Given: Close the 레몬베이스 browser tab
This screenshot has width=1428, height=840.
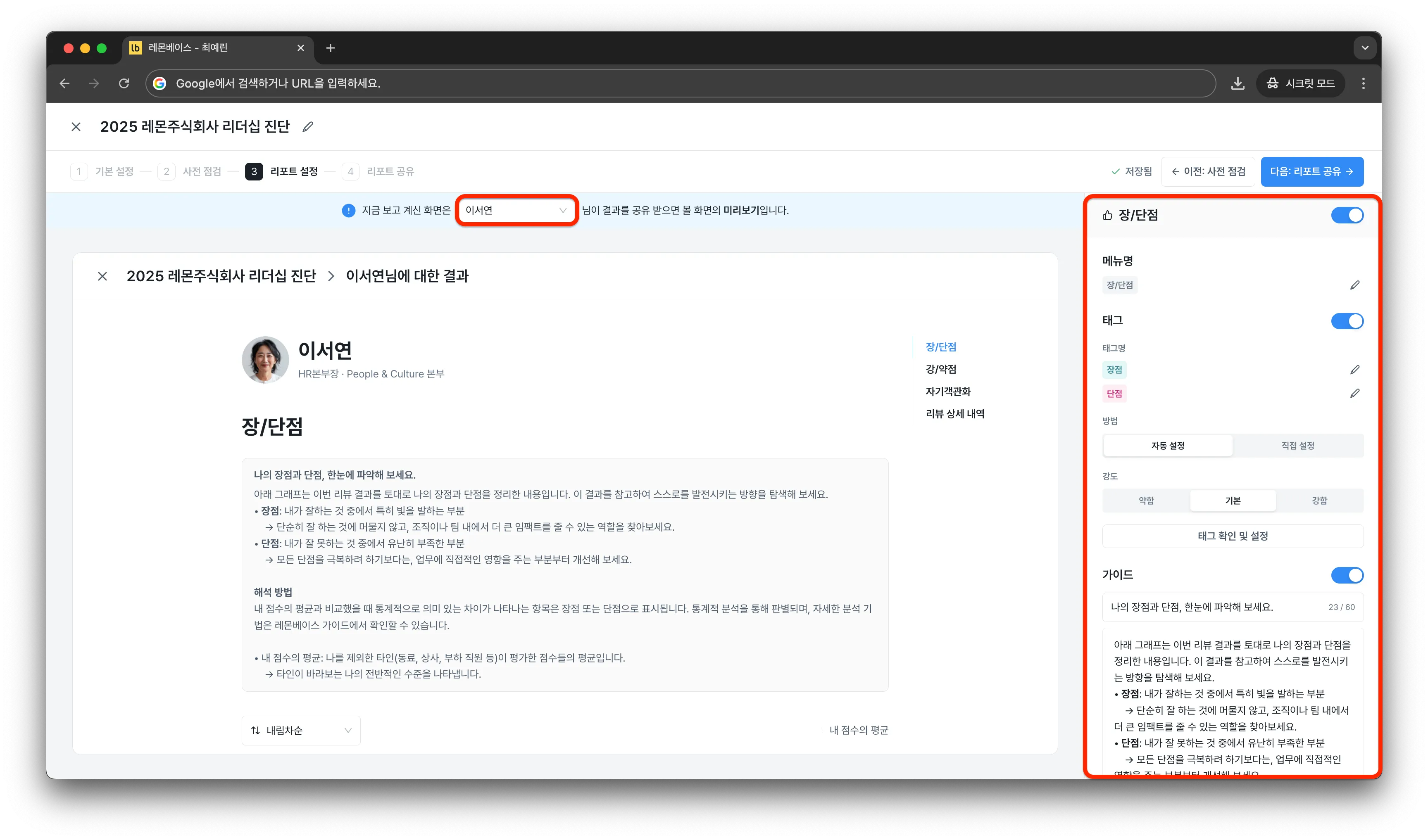Looking at the screenshot, I should click(301, 48).
